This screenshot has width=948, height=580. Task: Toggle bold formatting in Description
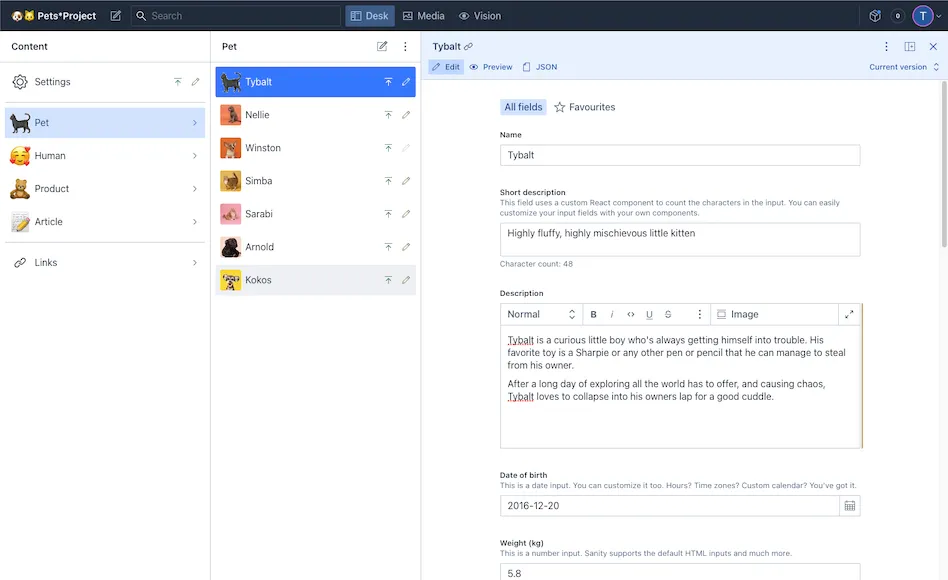click(593, 314)
